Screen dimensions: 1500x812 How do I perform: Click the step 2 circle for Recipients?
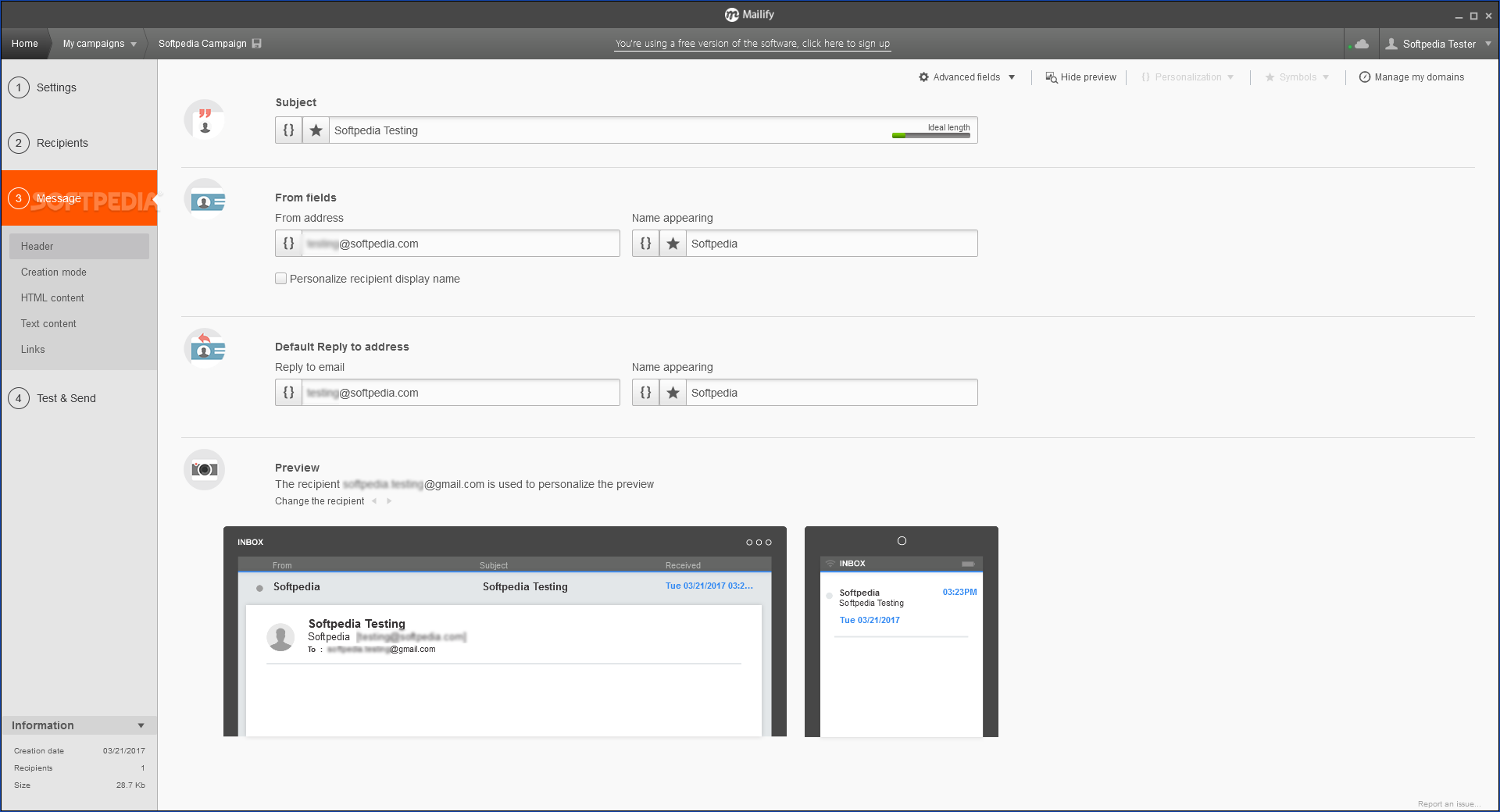[19, 143]
